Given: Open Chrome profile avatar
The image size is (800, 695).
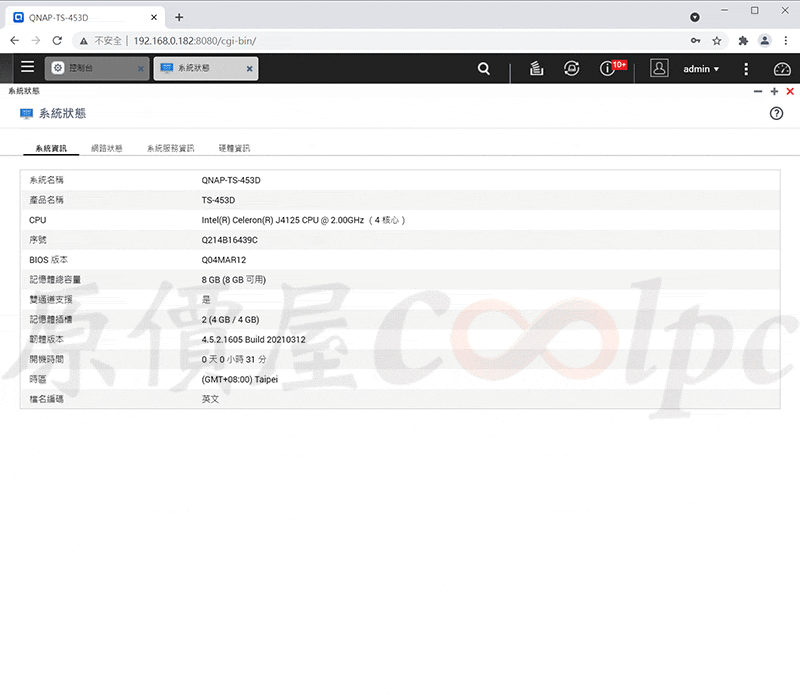Looking at the screenshot, I should [764, 41].
